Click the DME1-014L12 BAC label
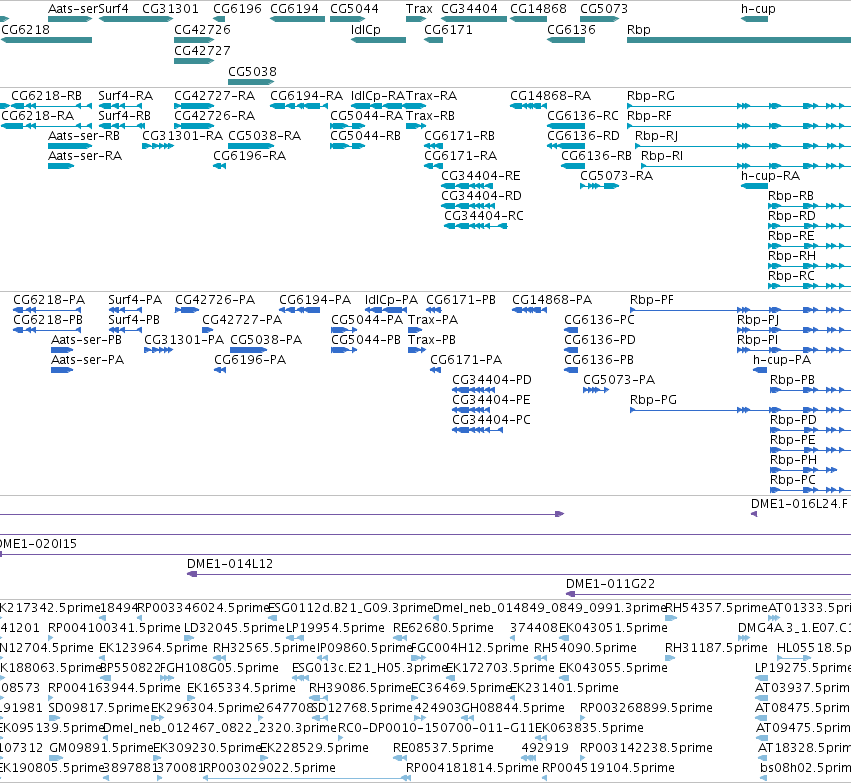This screenshot has width=851, height=783. (230, 564)
